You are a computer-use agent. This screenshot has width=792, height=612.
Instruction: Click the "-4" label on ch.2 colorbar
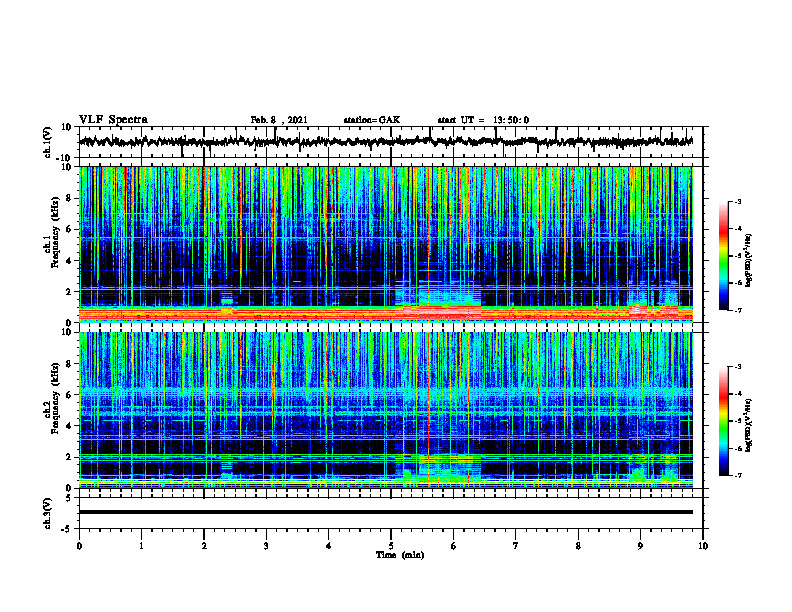click(738, 394)
